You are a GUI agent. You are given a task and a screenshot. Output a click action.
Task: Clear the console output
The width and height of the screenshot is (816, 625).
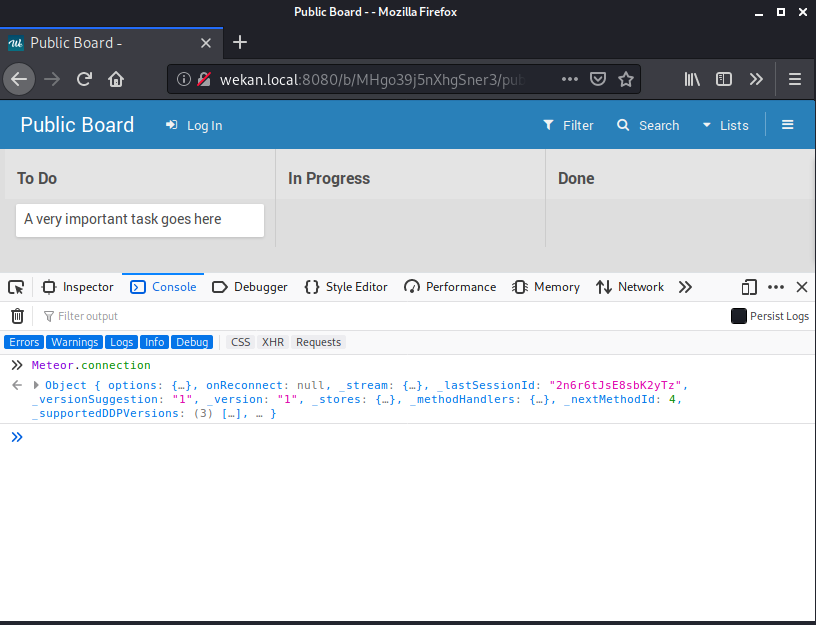coord(17,315)
